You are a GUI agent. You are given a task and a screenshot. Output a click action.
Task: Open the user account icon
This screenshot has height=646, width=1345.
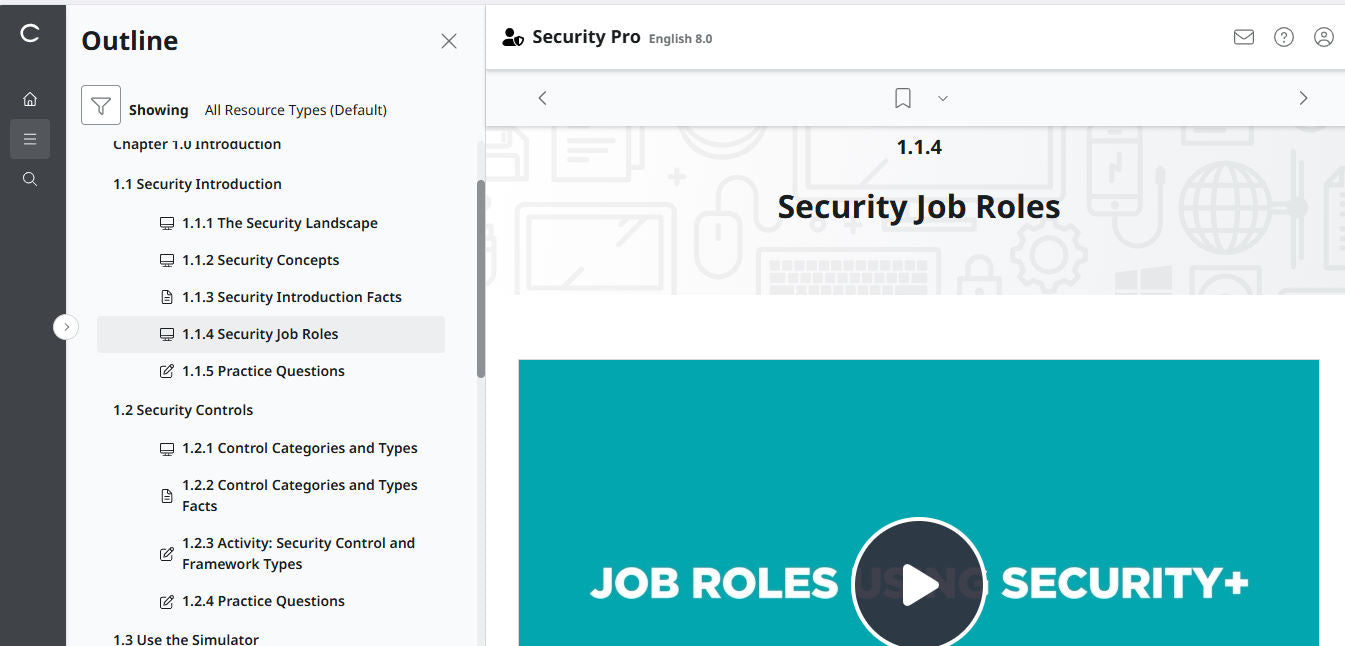1323,36
